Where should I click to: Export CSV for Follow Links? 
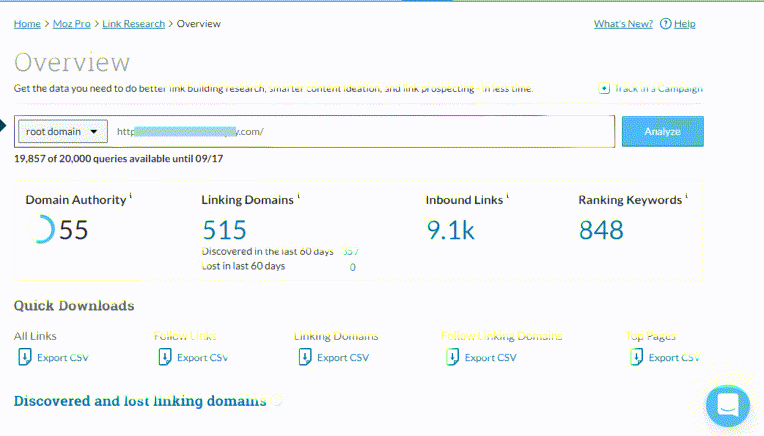click(x=203, y=358)
